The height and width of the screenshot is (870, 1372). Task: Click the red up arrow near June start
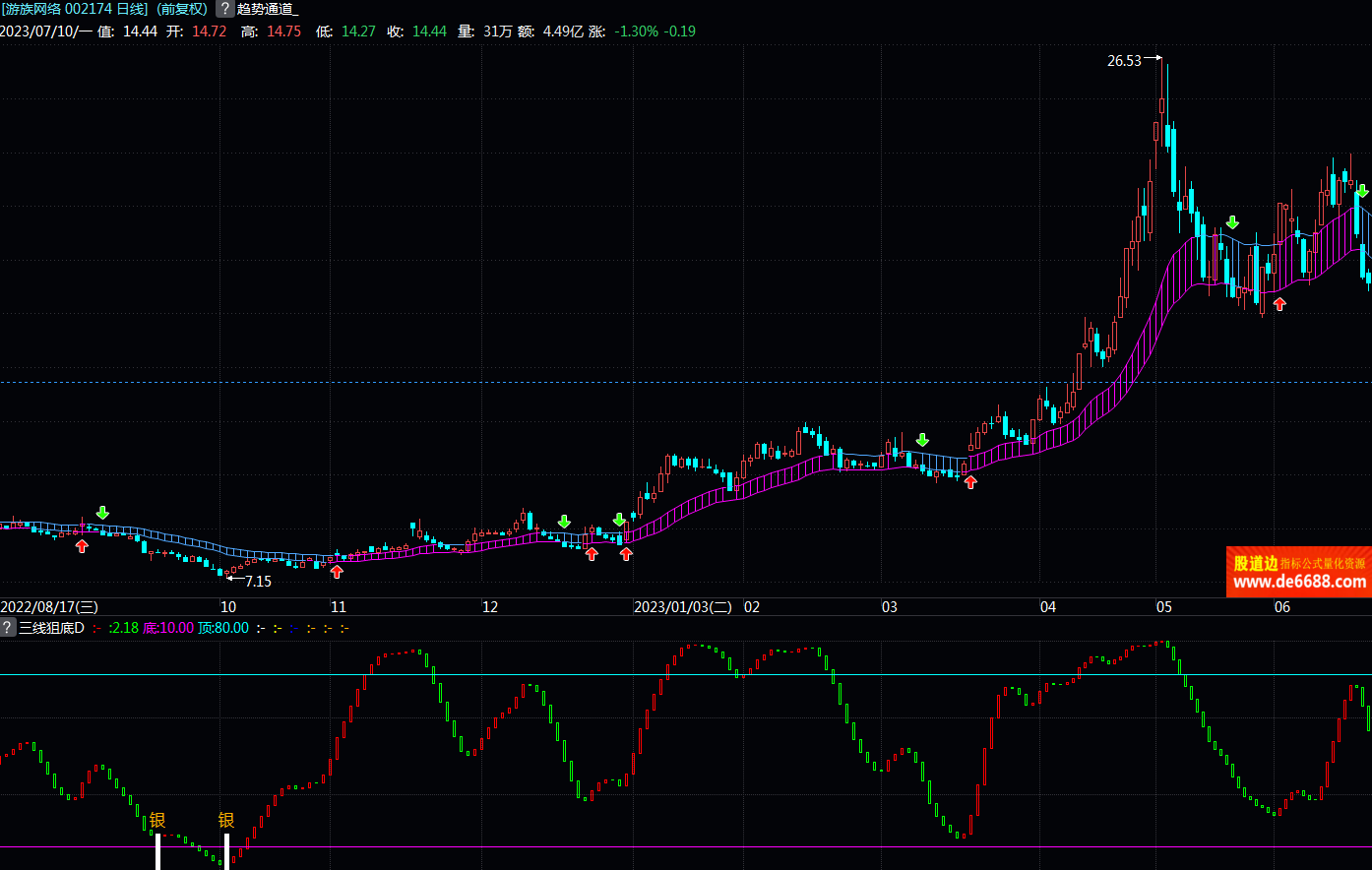pyautogui.click(x=1279, y=304)
